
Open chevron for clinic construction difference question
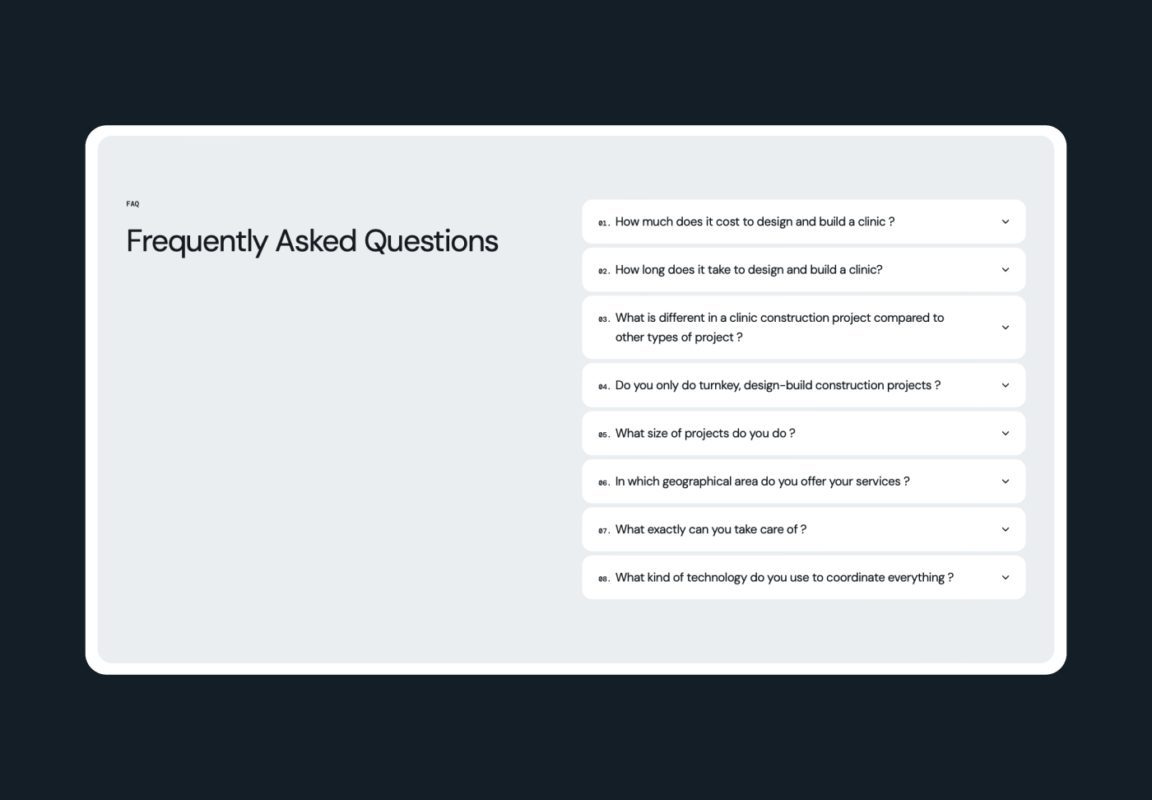click(1005, 328)
